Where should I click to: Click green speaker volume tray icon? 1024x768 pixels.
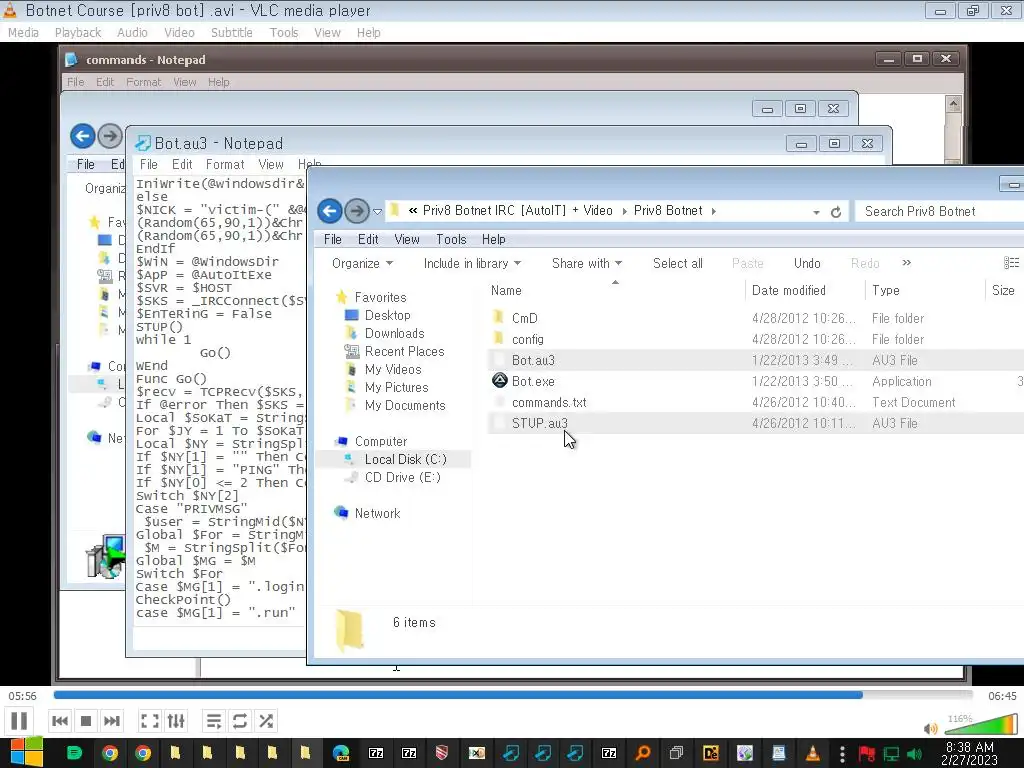pyautogui.click(x=915, y=754)
